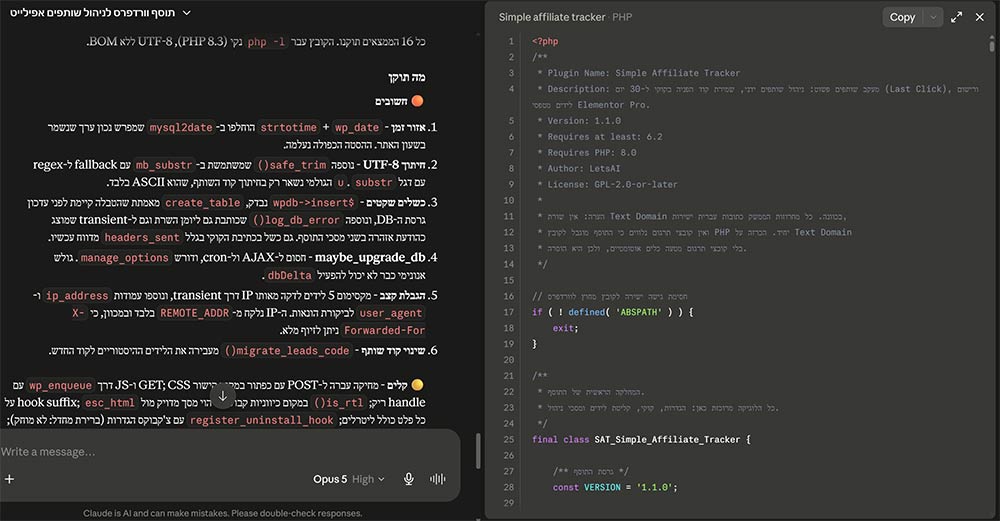Image resolution: width=1000 pixels, height=521 pixels.
Task: Click the '<?php' opening tag line
Action: [x=545, y=41]
